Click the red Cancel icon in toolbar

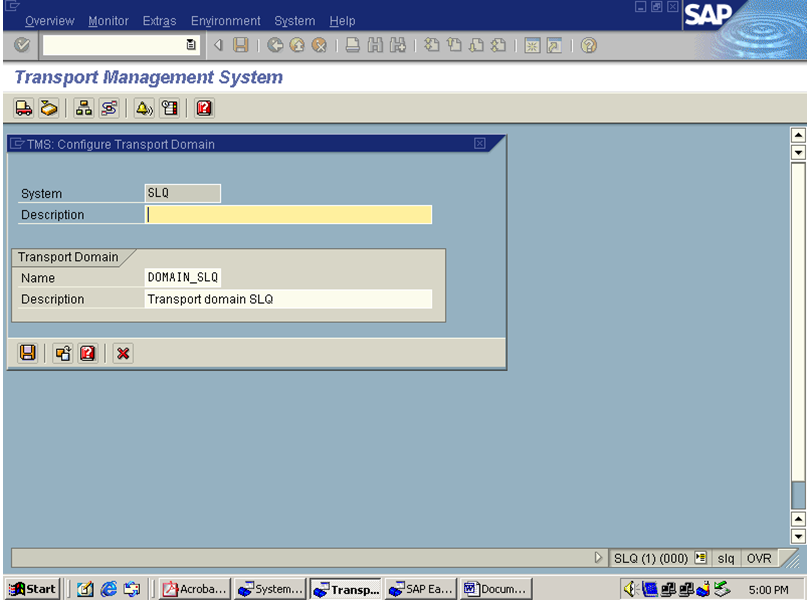pos(319,45)
